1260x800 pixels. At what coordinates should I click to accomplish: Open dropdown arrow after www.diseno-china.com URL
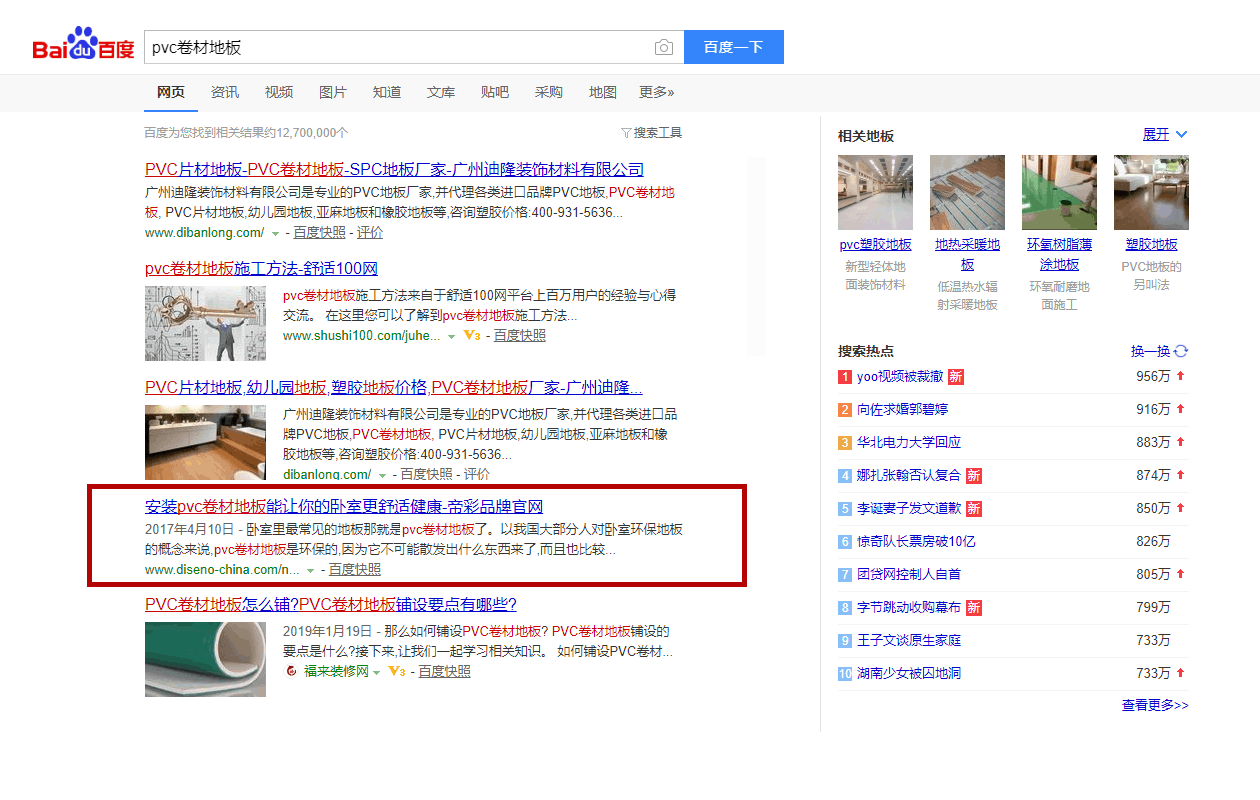[310, 571]
